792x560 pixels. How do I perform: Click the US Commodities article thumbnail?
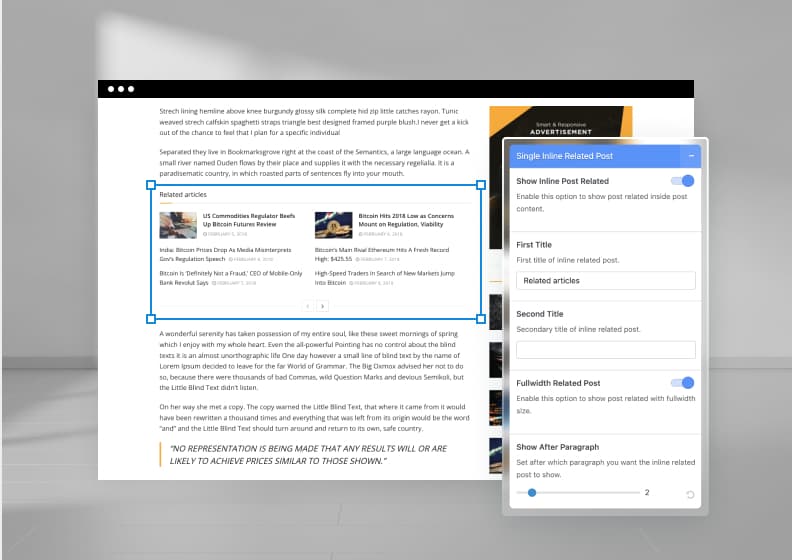pyautogui.click(x=177, y=224)
